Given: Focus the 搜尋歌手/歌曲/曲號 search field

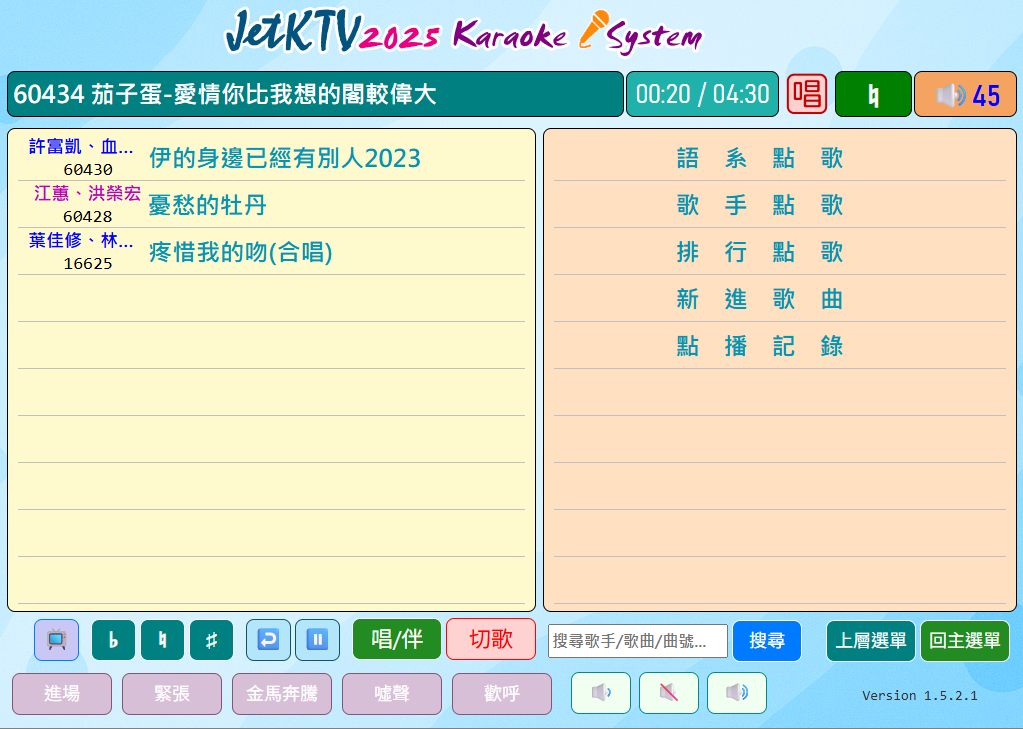Looking at the screenshot, I should [637, 640].
